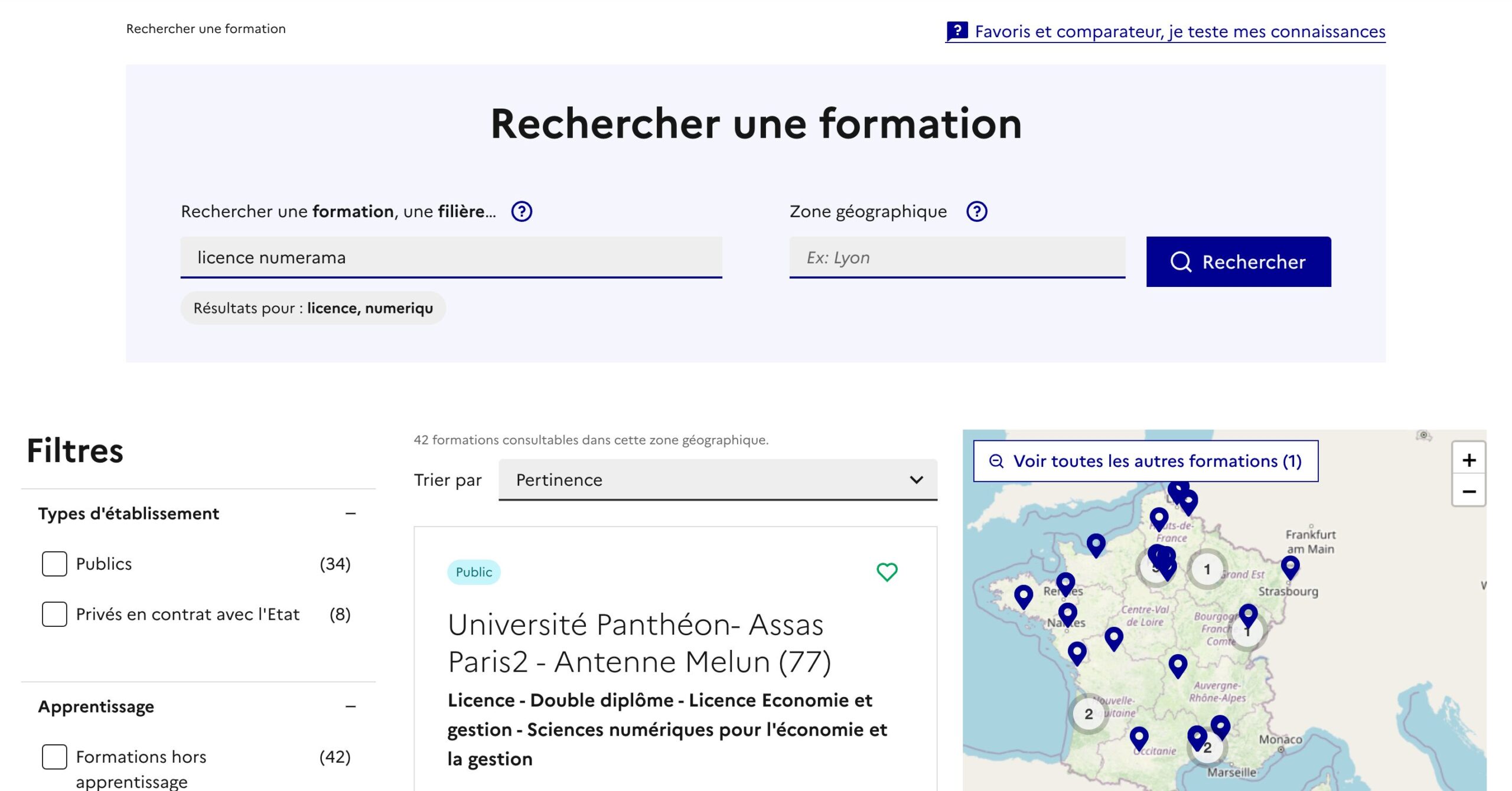Check the Publics establishment filter
This screenshot has height=791, width=1512.
coord(54,564)
